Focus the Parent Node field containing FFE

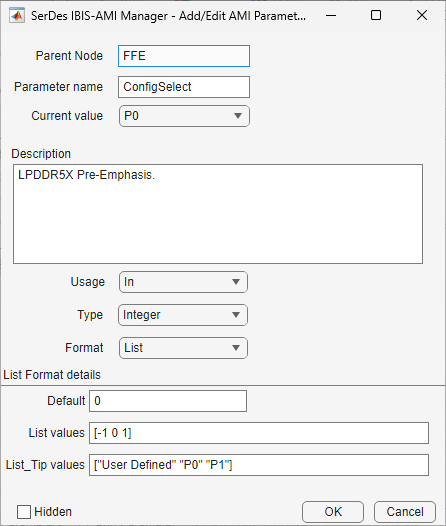tap(184, 56)
